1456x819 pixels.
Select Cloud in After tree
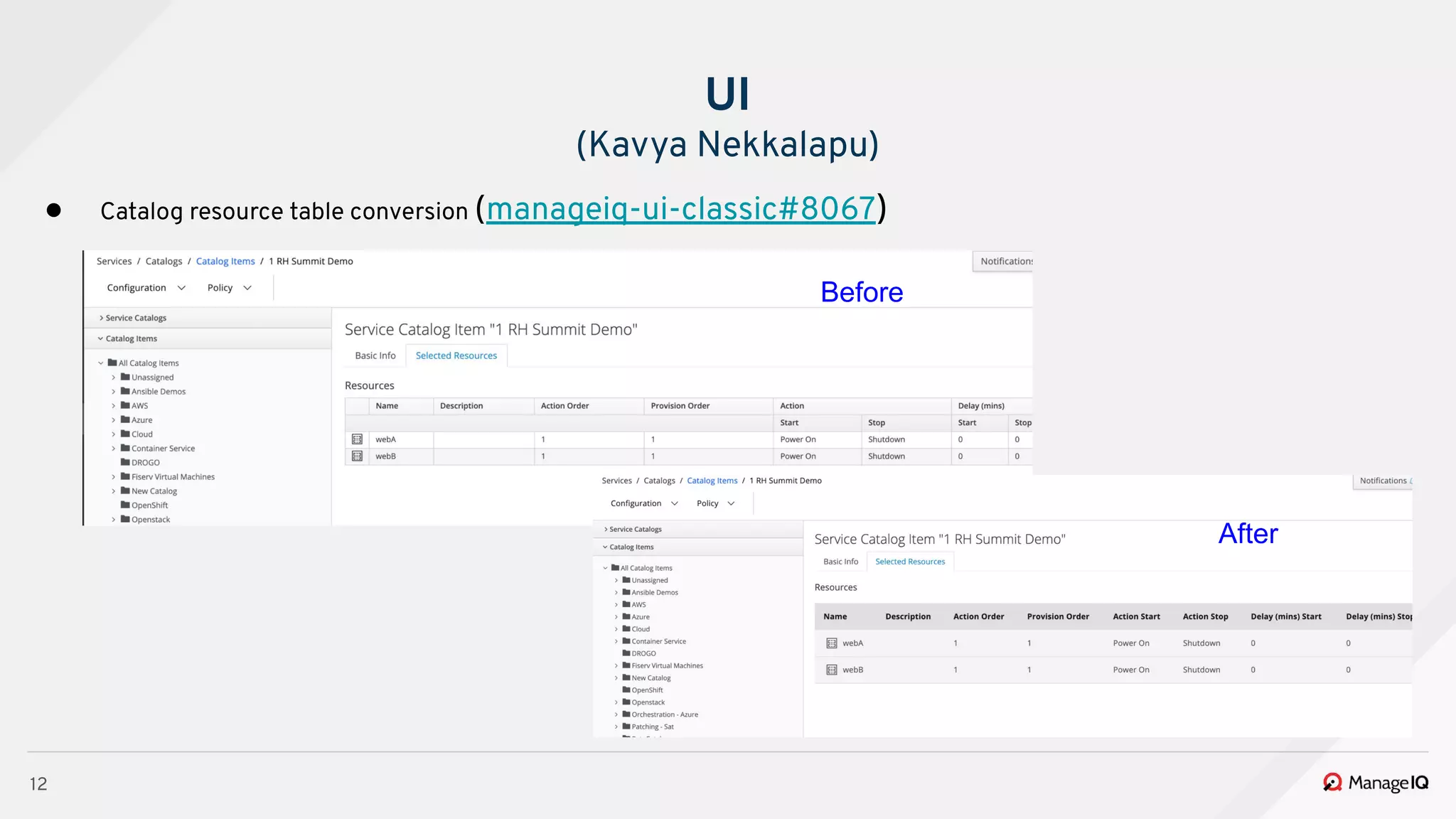click(x=641, y=629)
